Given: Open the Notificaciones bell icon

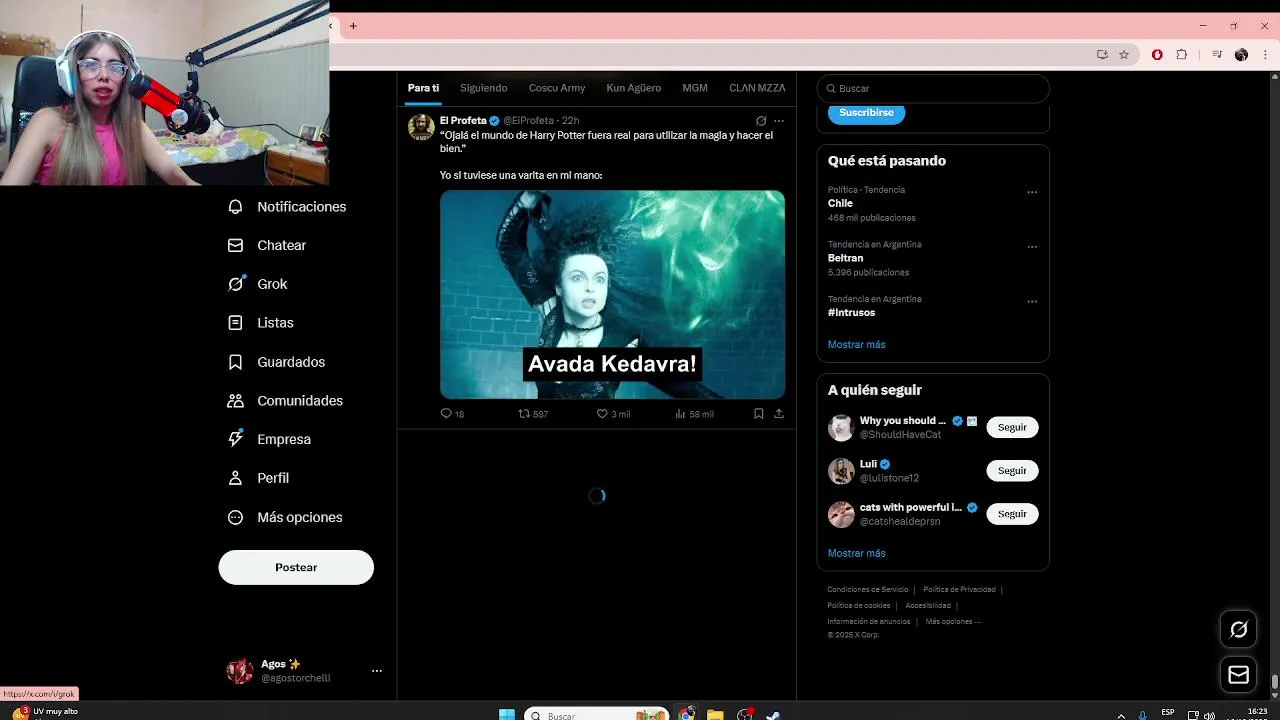Looking at the screenshot, I should [235, 207].
